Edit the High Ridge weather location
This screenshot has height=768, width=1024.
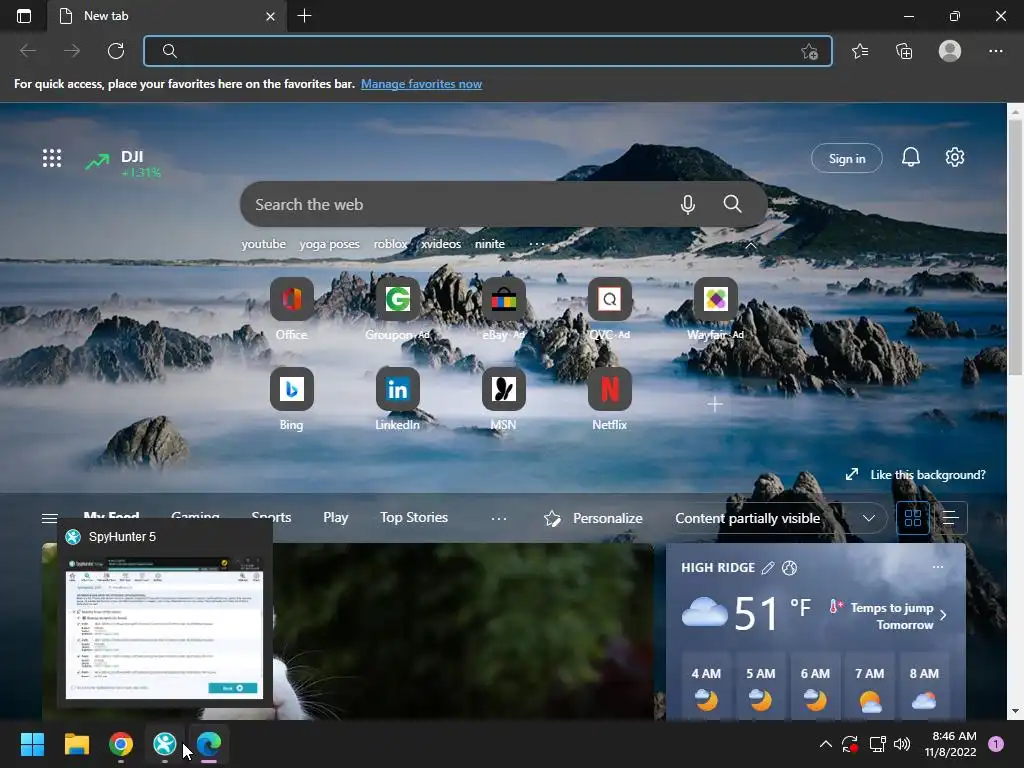768,568
